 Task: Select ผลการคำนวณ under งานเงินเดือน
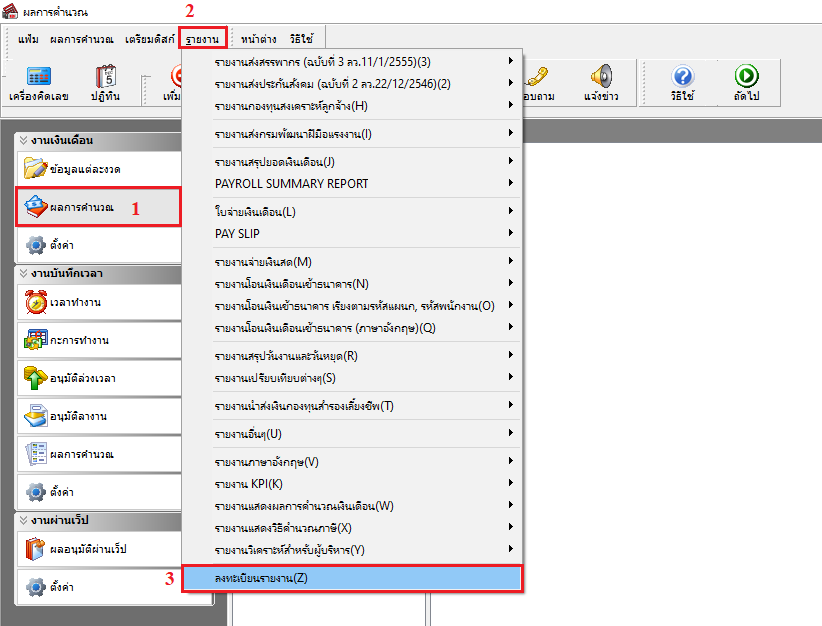(98, 207)
